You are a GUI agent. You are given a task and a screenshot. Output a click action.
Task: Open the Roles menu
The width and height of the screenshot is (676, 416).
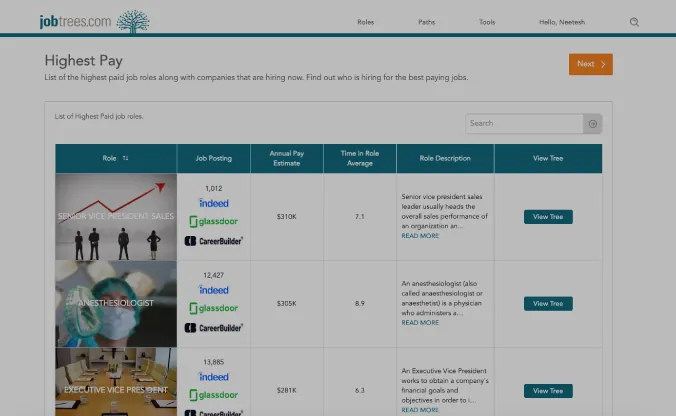365,22
